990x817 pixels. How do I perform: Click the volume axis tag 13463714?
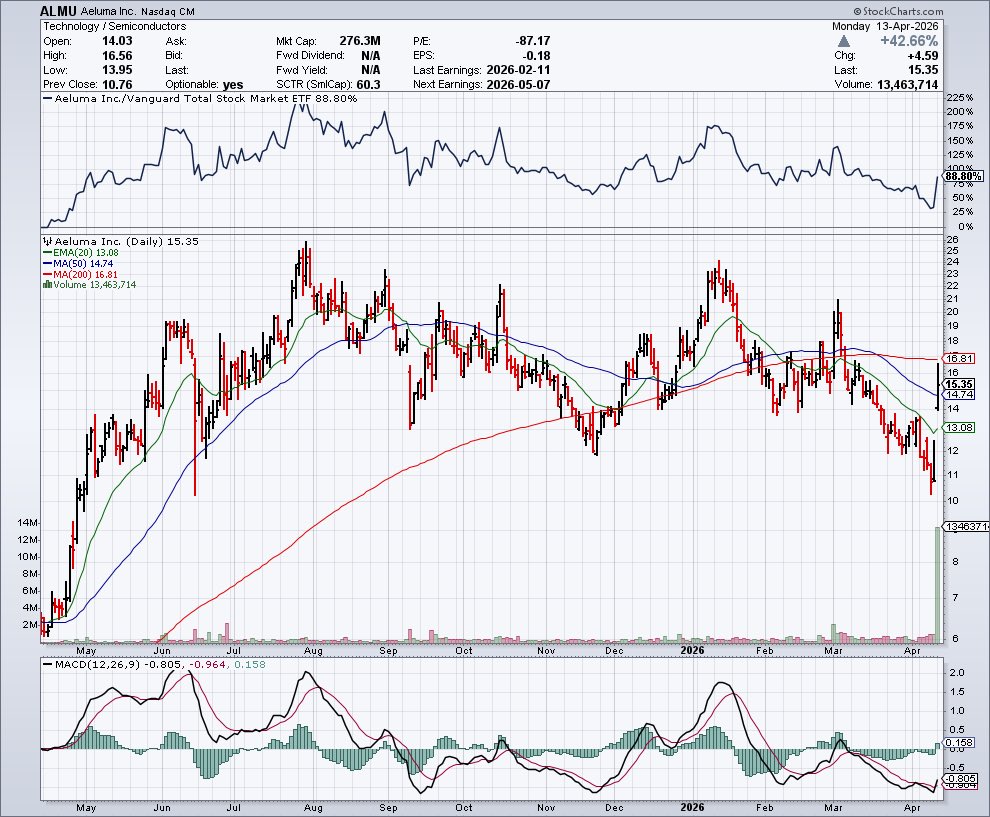pyautogui.click(x=966, y=527)
